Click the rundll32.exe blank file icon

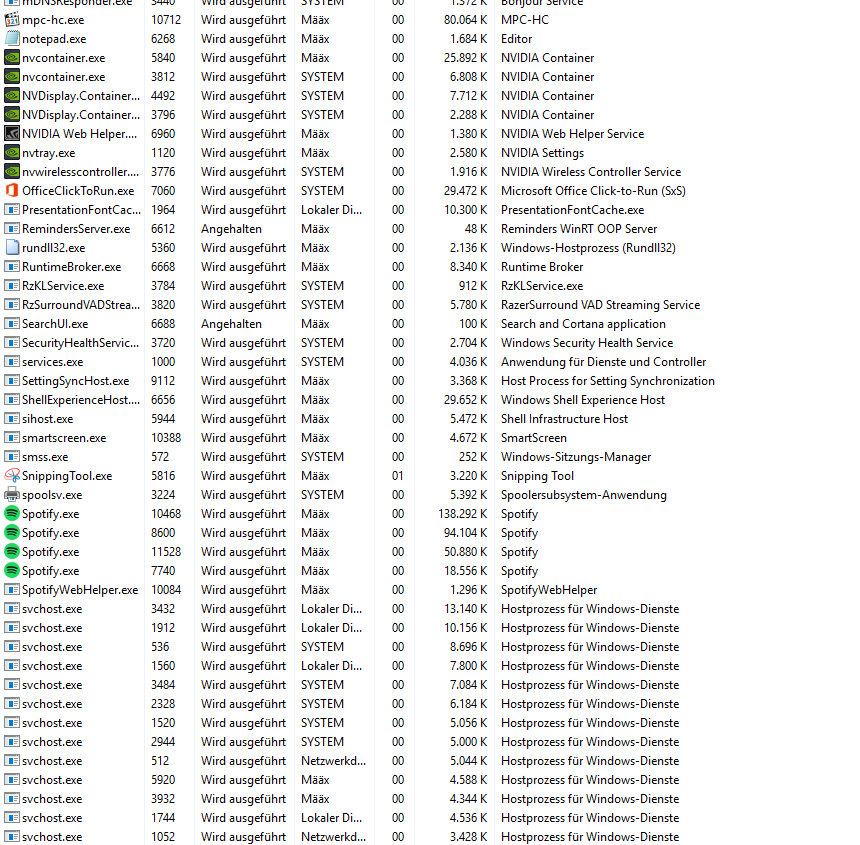point(12,248)
